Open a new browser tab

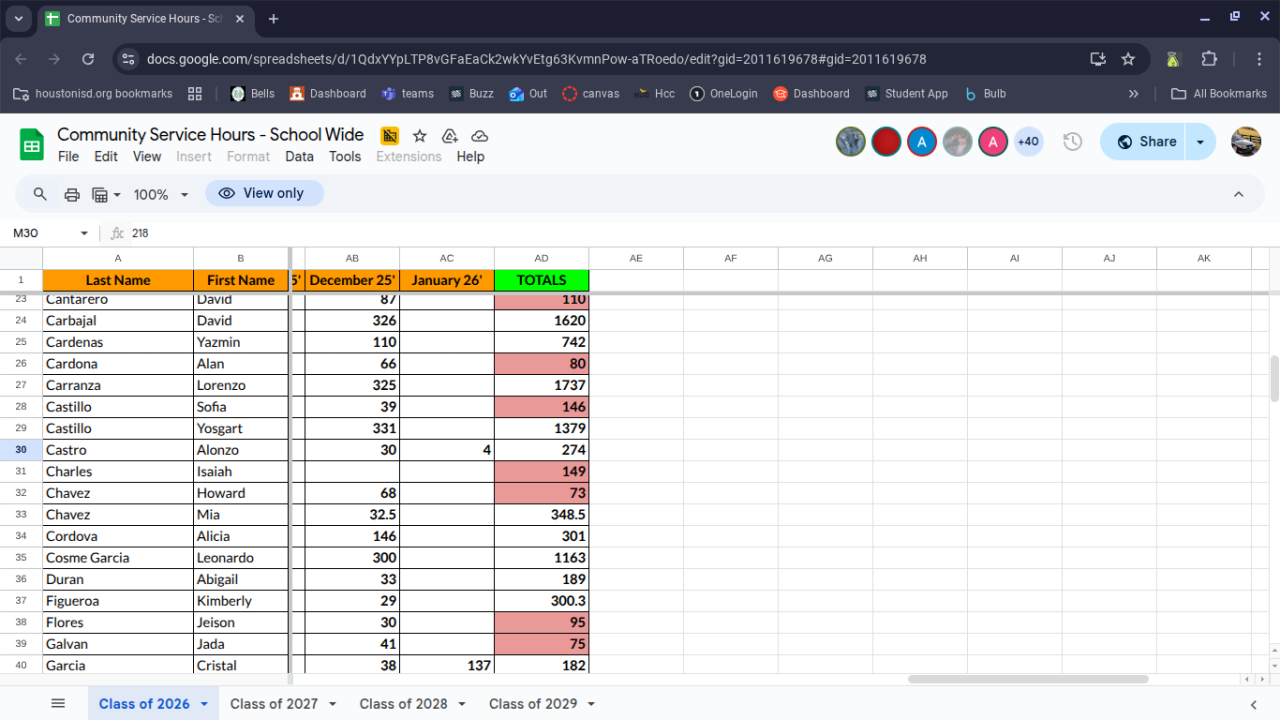pyautogui.click(x=274, y=19)
